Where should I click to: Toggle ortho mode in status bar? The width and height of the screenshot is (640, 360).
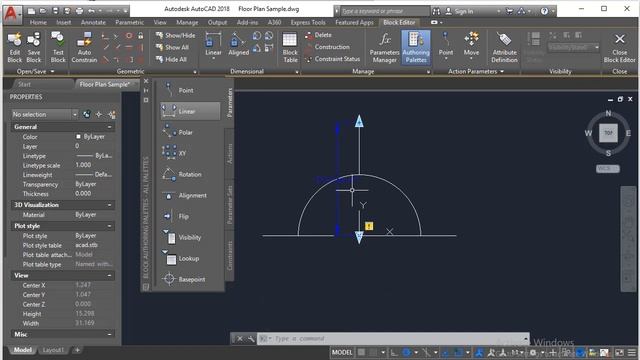coord(394,352)
